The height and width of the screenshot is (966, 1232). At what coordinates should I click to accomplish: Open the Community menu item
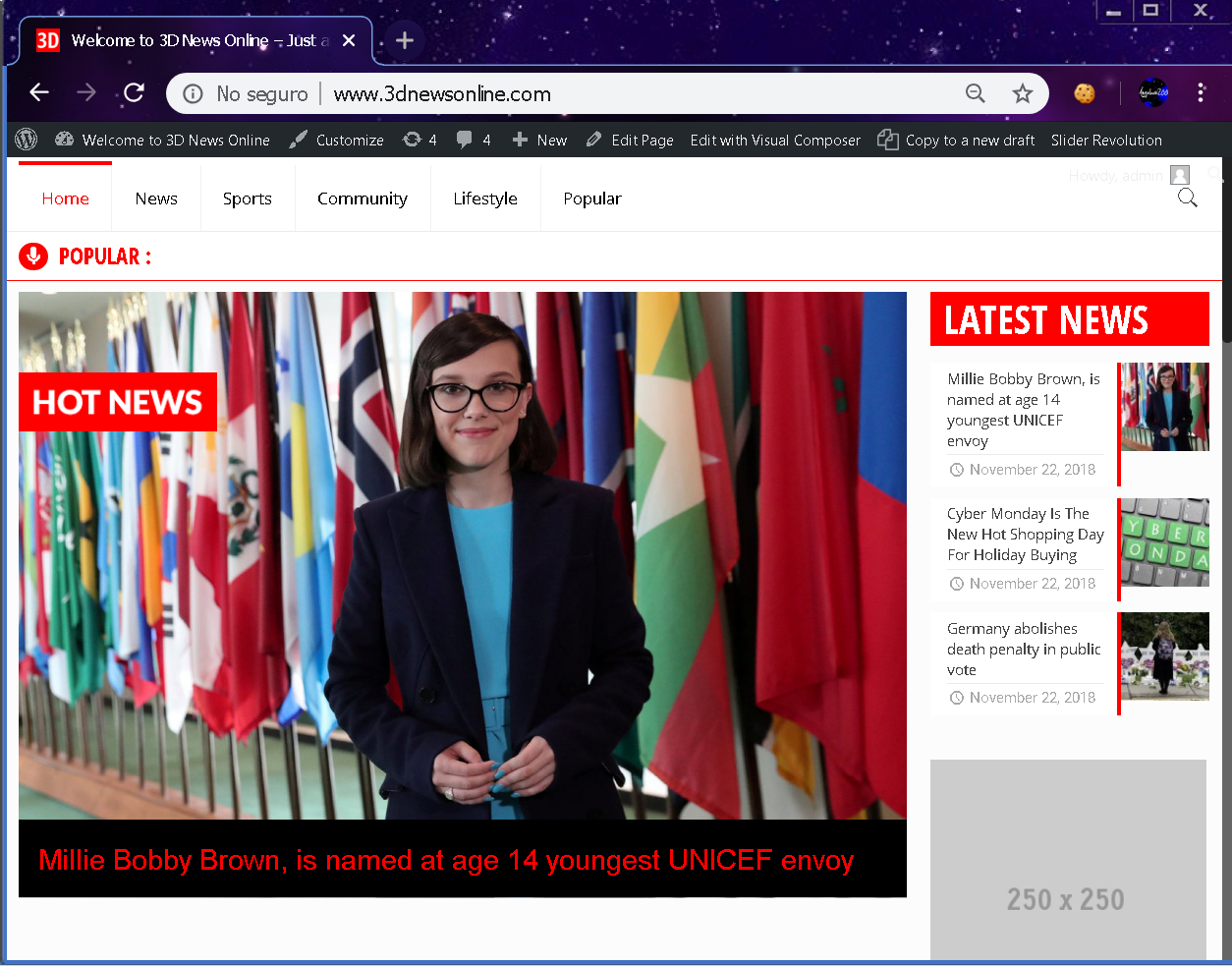point(363,199)
